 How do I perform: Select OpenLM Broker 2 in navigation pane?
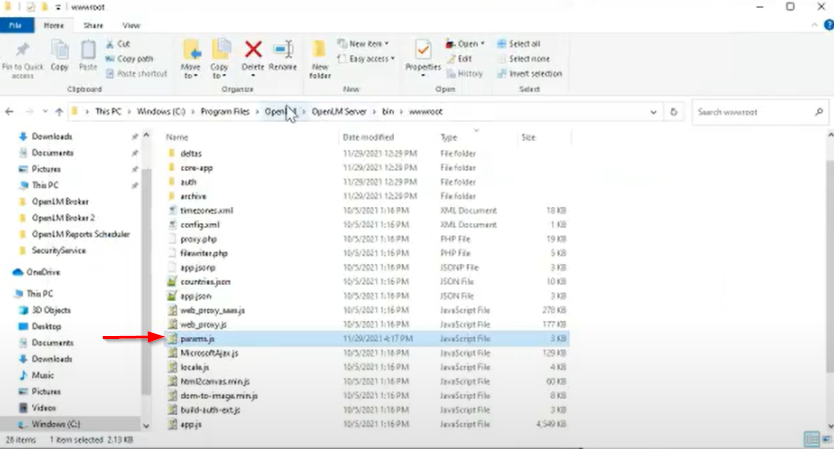tap(63, 217)
